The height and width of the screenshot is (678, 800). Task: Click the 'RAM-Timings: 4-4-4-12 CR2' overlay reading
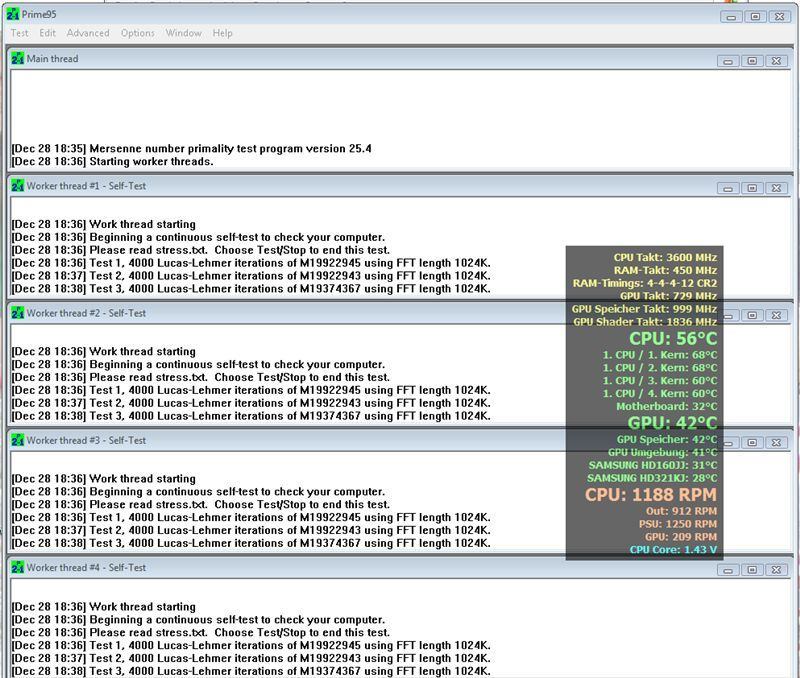[x=645, y=283]
